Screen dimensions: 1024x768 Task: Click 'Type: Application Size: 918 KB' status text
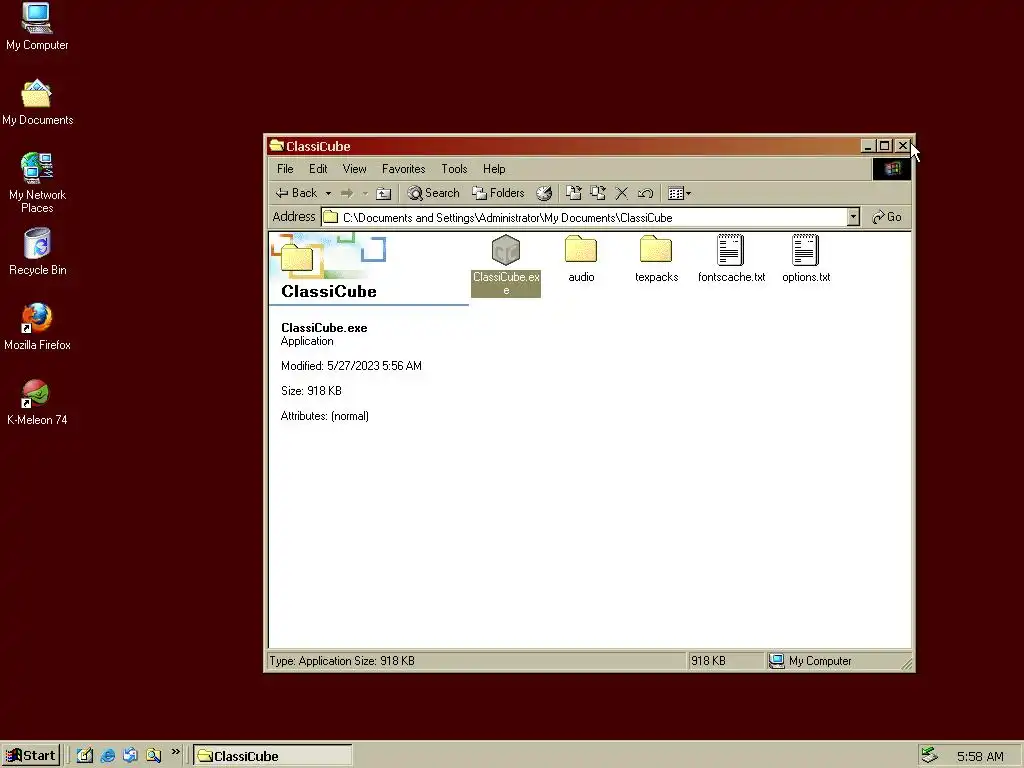coord(342,661)
